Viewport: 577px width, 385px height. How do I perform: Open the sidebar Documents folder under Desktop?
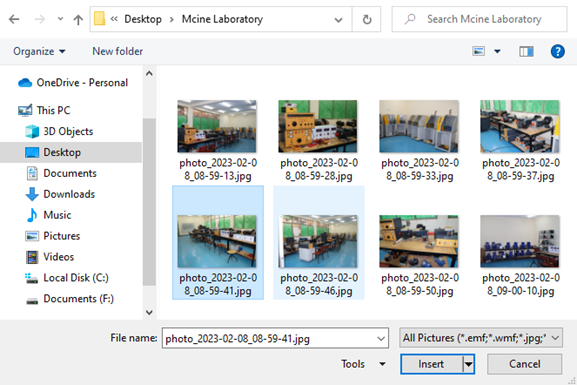pos(61,173)
